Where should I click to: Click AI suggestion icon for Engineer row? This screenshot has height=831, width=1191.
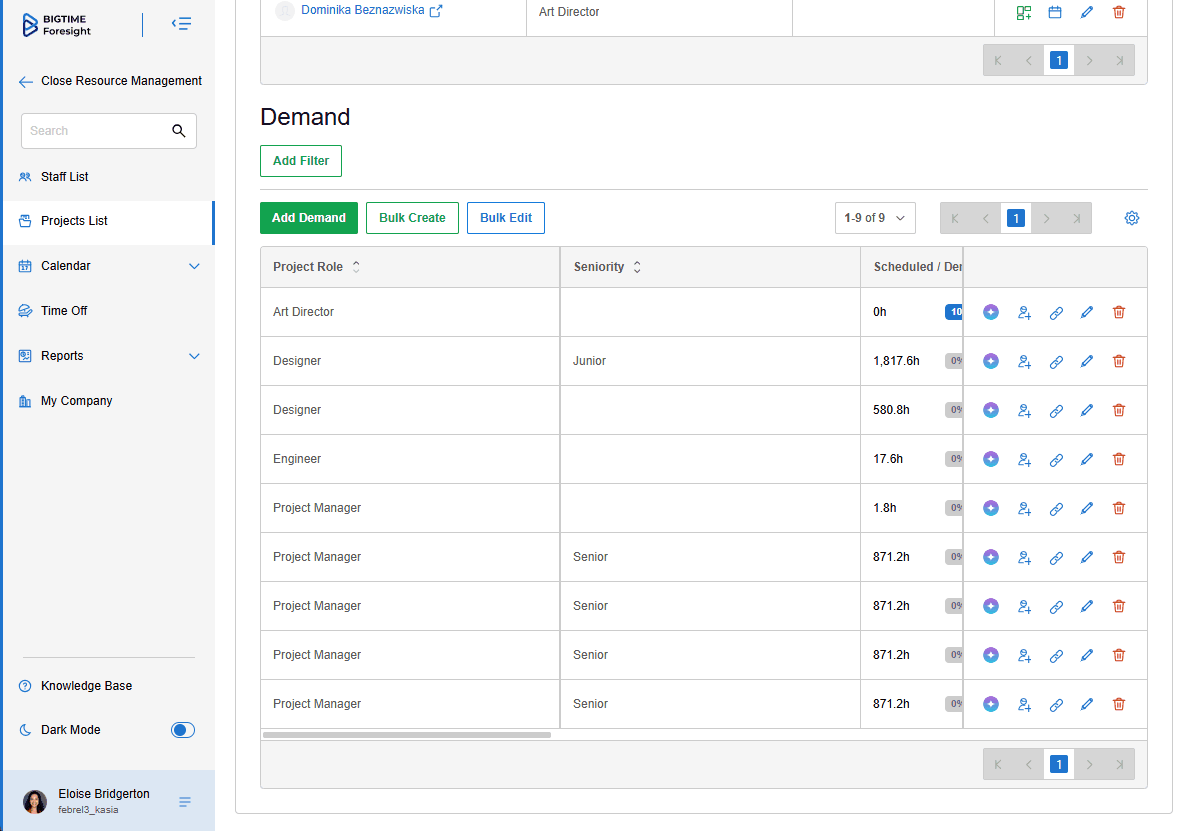(x=990, y=459)
